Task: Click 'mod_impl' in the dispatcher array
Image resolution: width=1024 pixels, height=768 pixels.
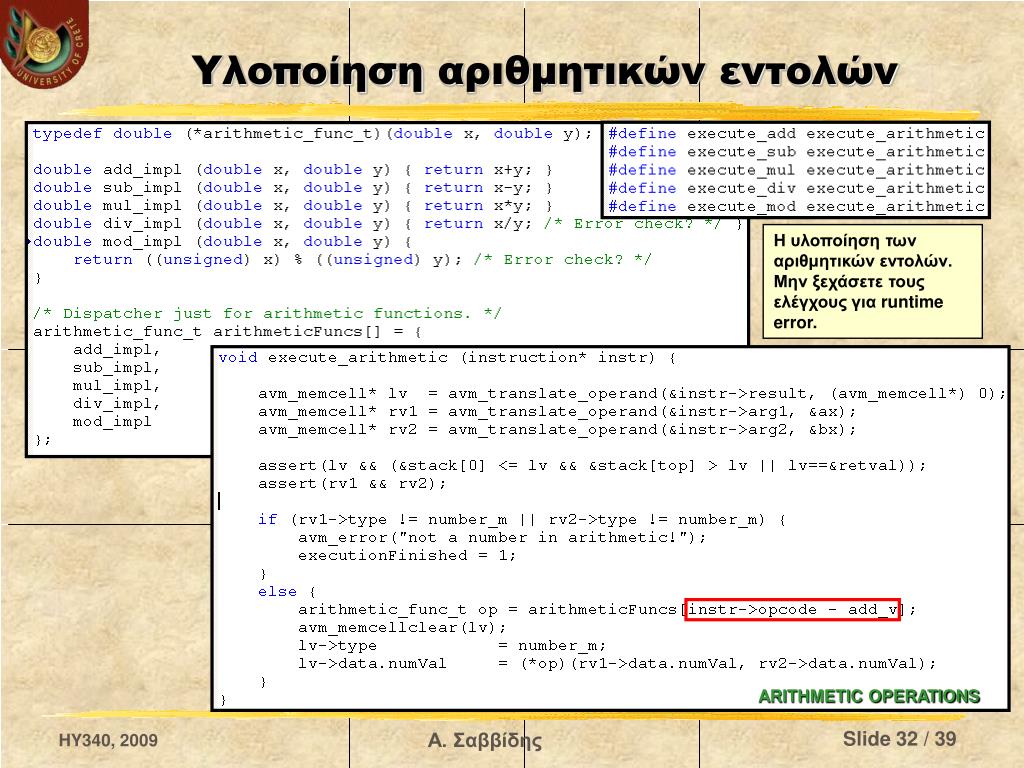Action: pyautogui.click(x=112, y=422)
